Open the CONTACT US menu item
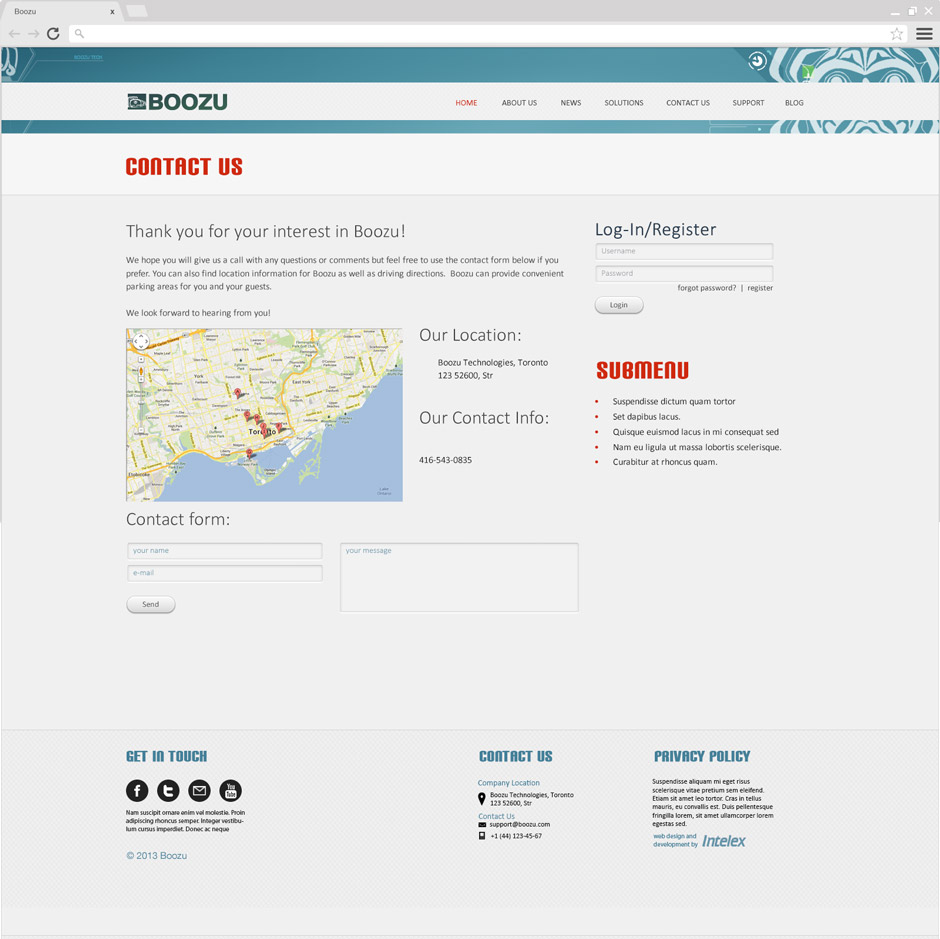 tap(688, 103)
